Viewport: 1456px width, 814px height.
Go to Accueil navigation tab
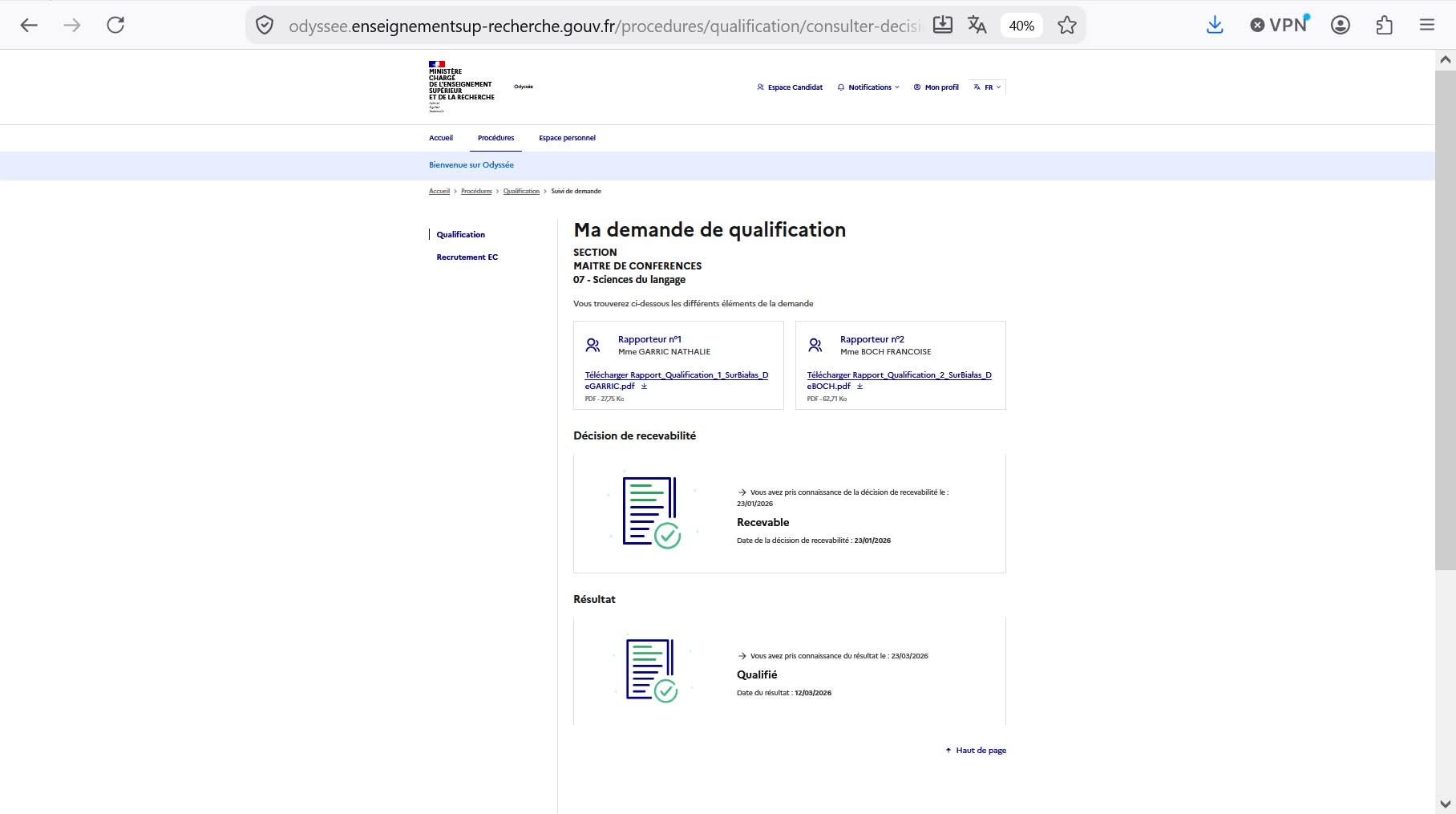point(441,138)
